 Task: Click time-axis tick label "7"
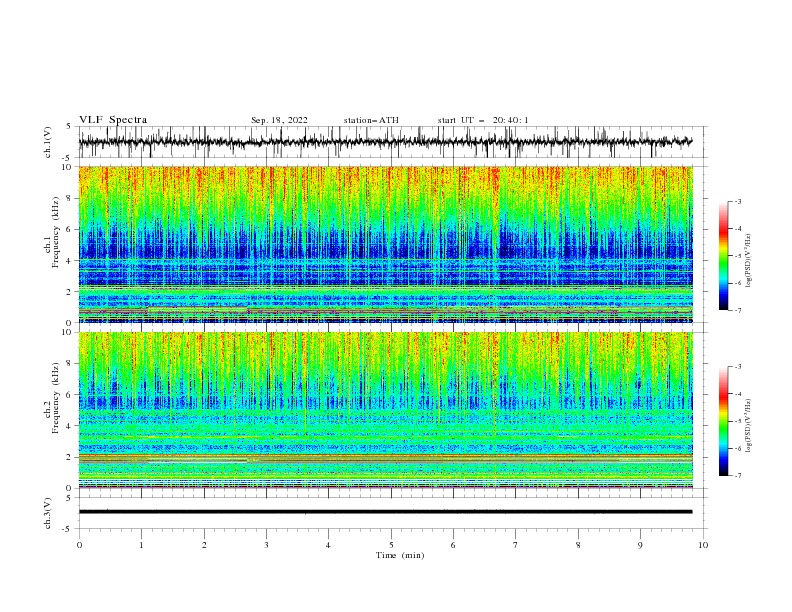(x=516, y=545)
